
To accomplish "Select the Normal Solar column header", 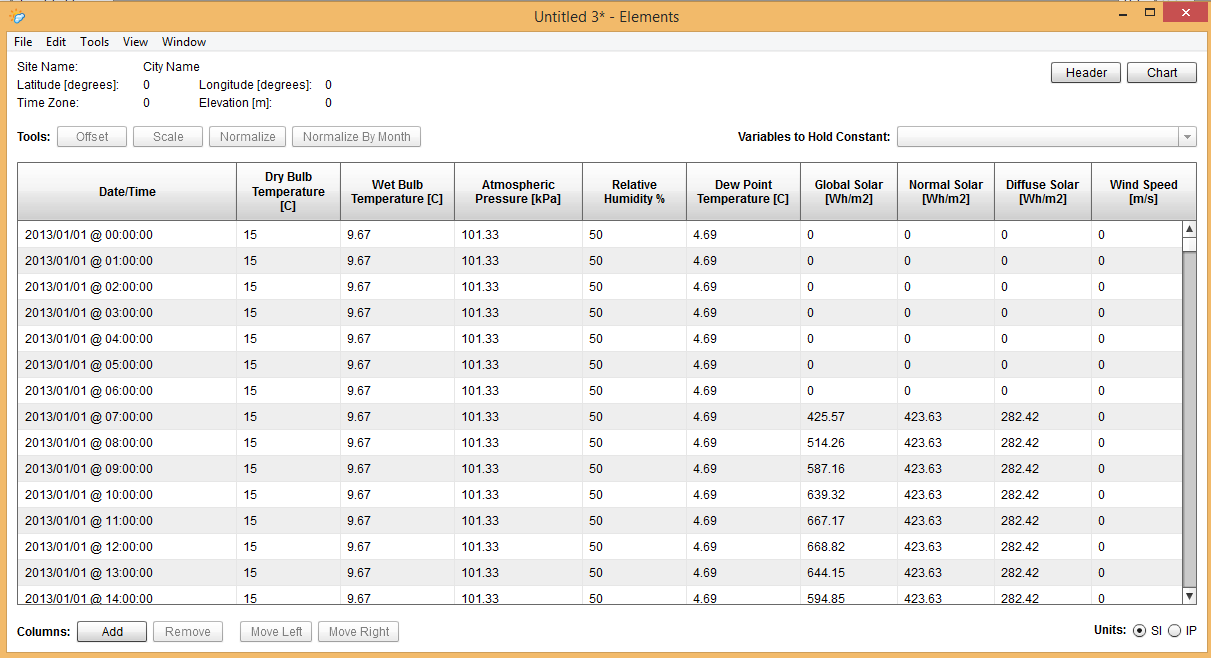I will point(946,192).
